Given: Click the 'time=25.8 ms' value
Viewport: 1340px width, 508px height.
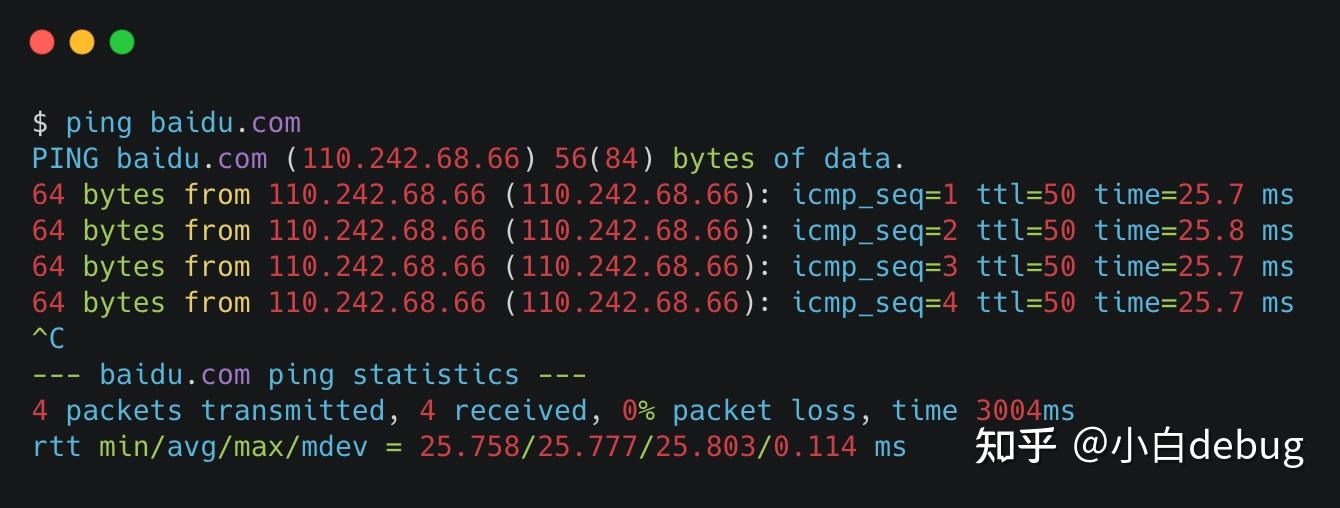Looking at the screenshot, I should tap(1194, 231).
